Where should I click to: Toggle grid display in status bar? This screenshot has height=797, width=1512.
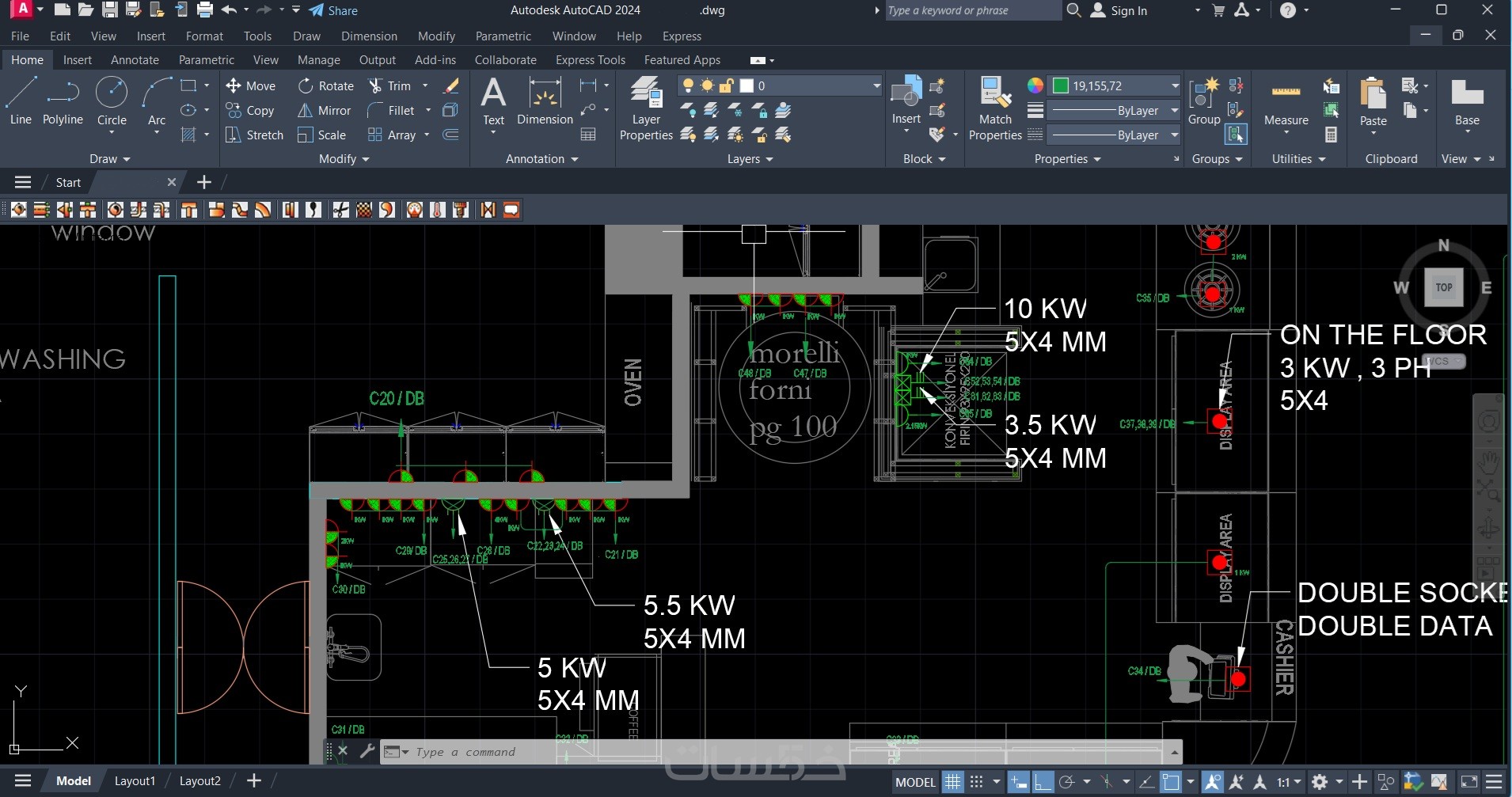coord(953,782)
